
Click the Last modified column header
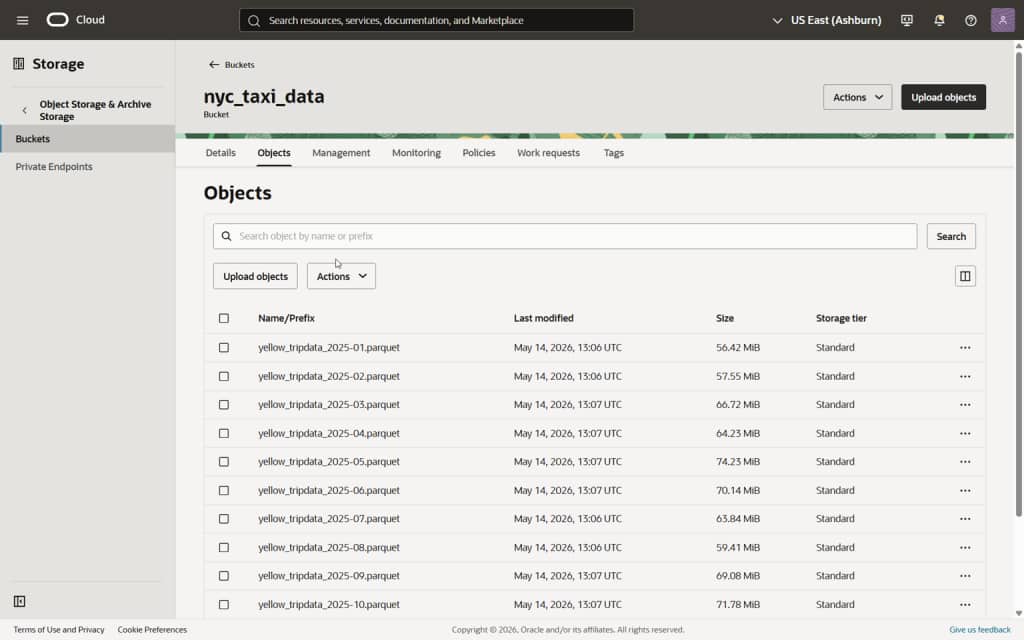pyautogui.click(x=543, y=318)
